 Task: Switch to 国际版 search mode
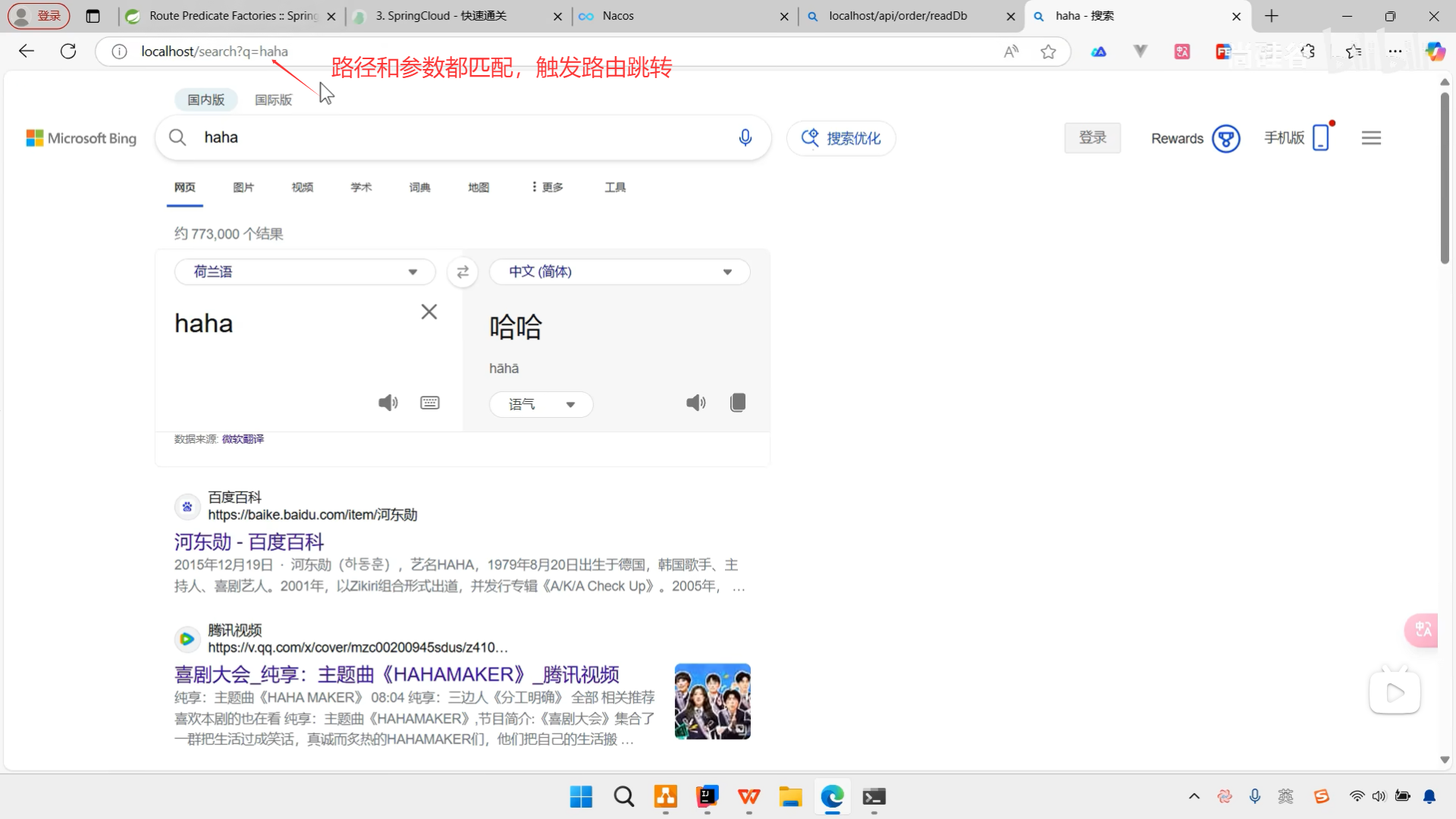click(x=273, y=100)
